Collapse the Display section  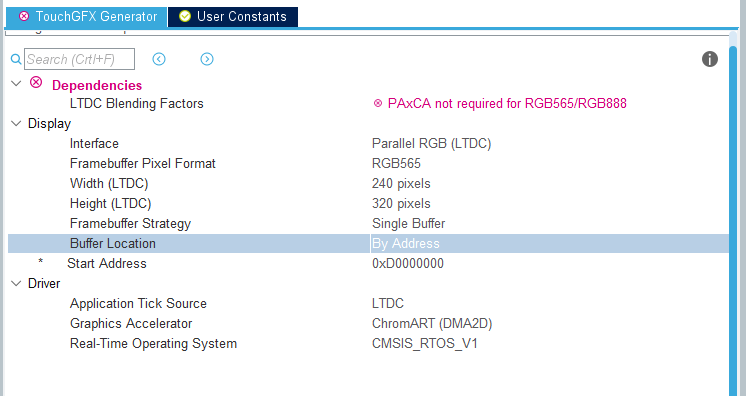coord(16,124)
